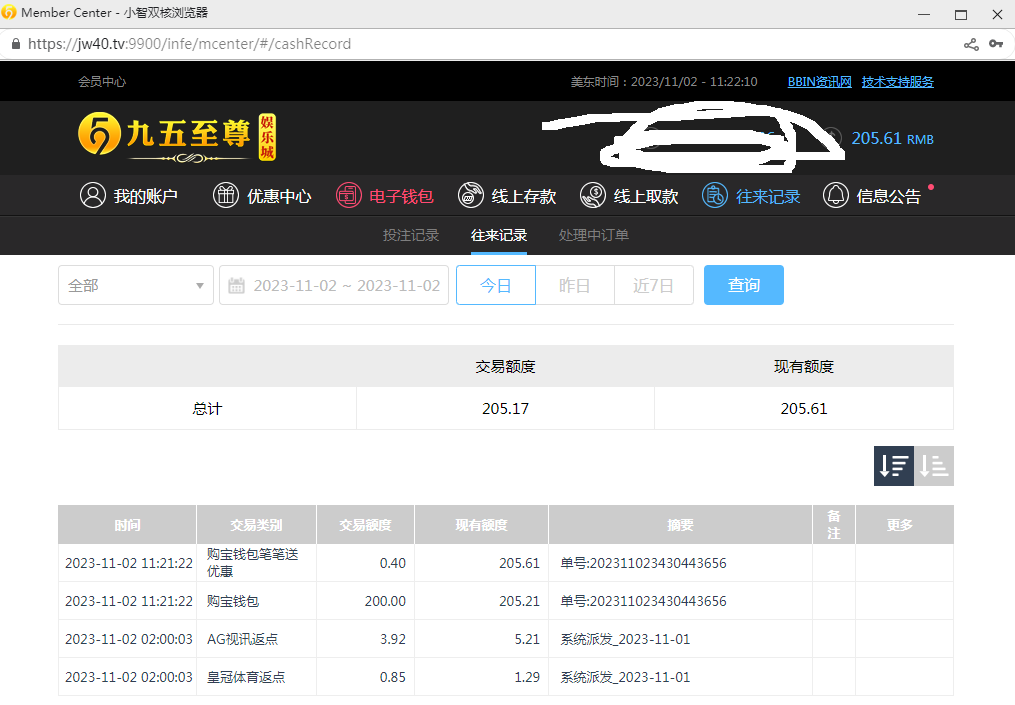1015x705 pixels.
Task: Click the E-wallet (电子钱包) icon
Action: (348, 196)
